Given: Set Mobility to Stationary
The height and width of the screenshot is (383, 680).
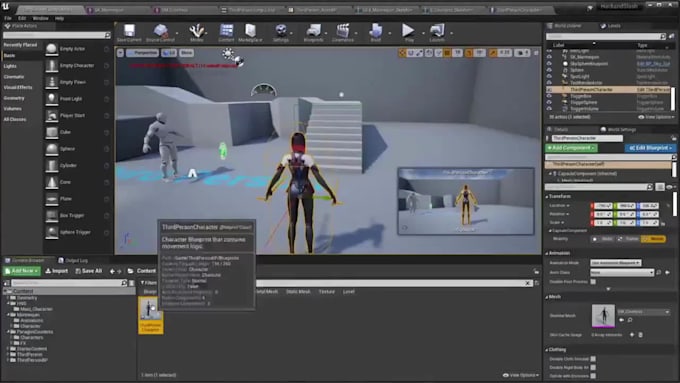Looking at the screenshot, I should (628, 239).
